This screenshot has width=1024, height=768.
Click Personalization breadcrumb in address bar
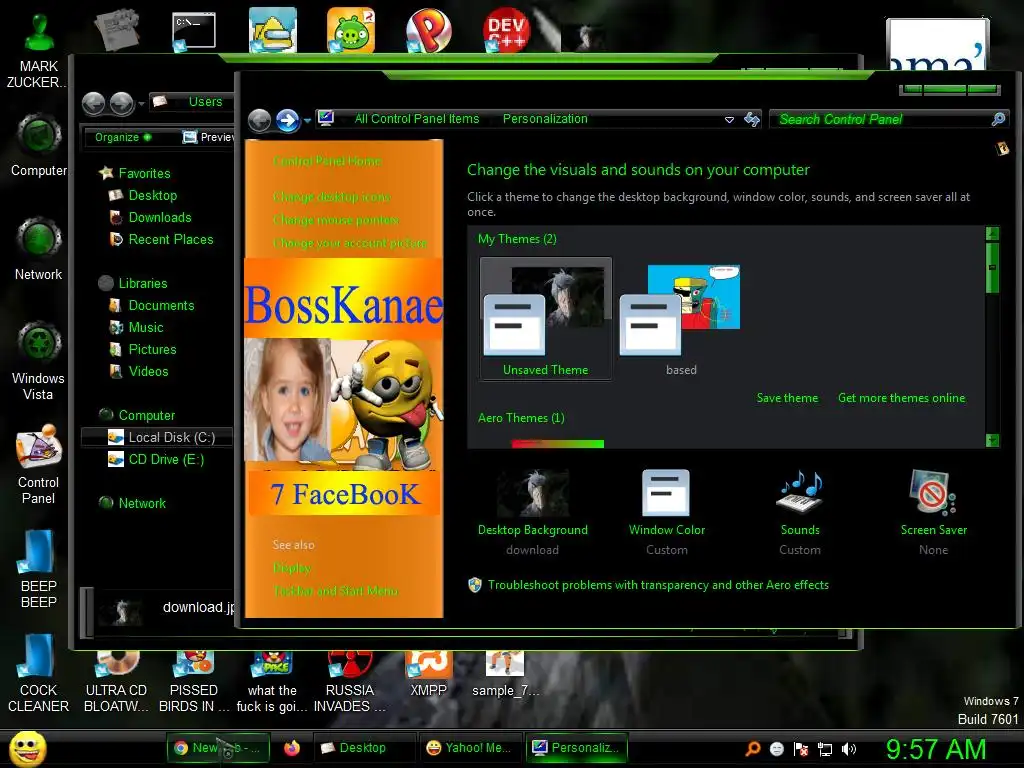pyautogui.click(x=545, y=119)
